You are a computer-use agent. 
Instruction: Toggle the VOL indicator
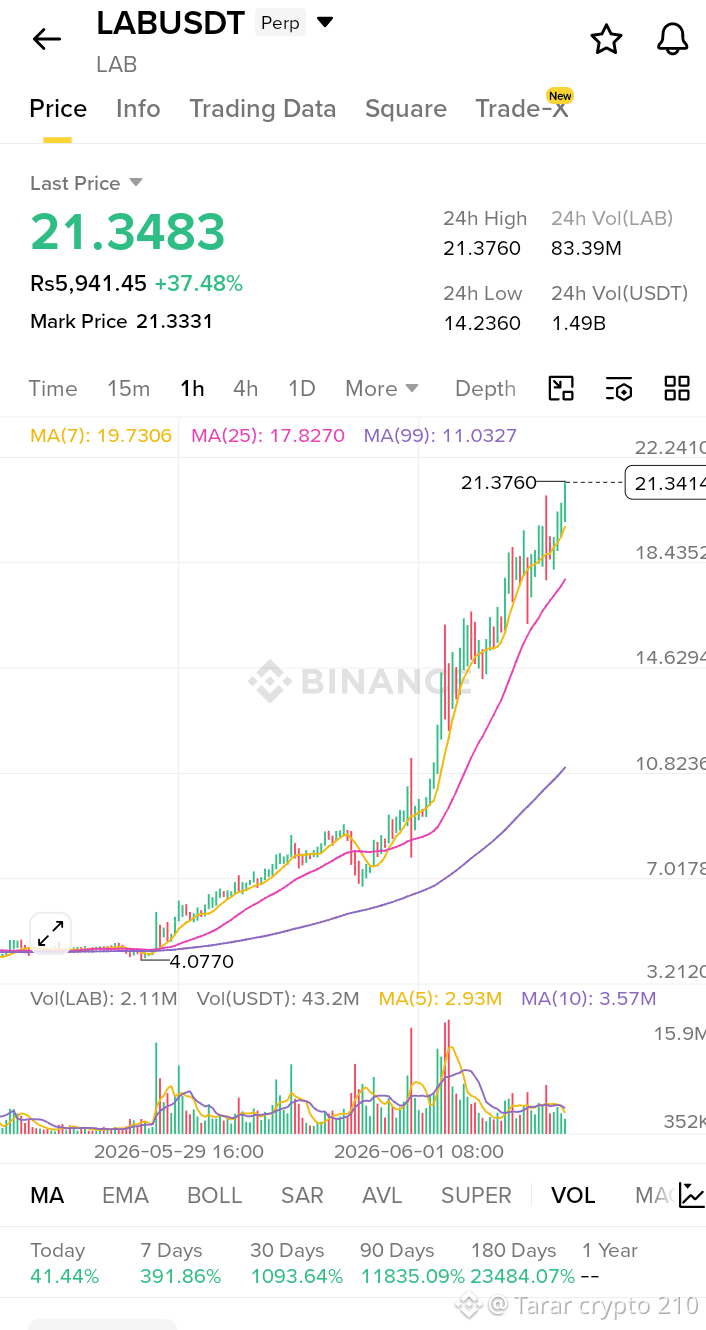[x=573, y=1195]
